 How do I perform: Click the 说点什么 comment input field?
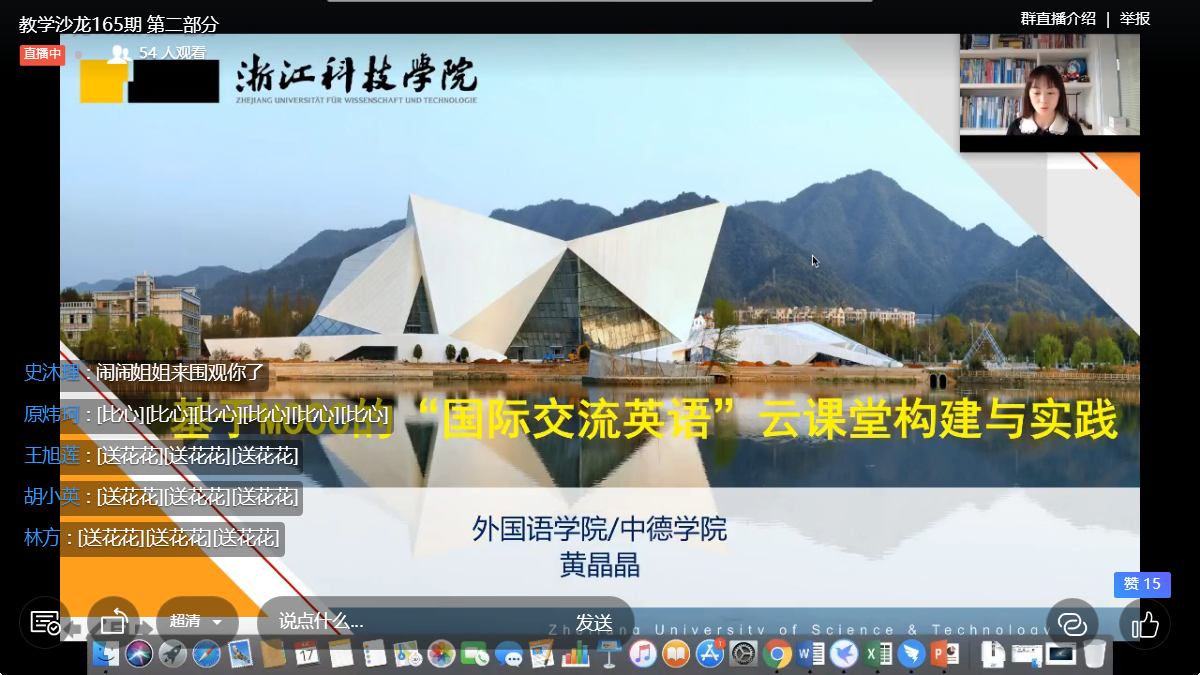pyautogui.click(x=400, y=622)
